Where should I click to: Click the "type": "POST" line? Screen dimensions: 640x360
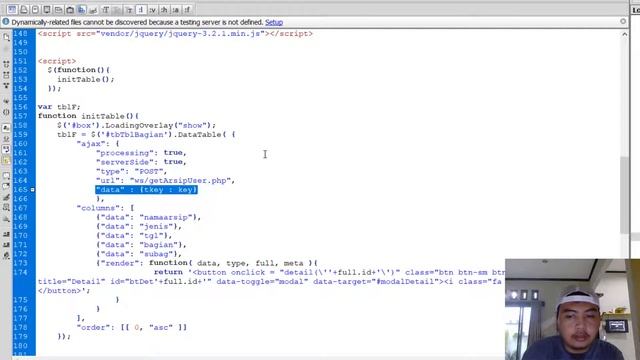pyautogui.click(x=131, y=171)
